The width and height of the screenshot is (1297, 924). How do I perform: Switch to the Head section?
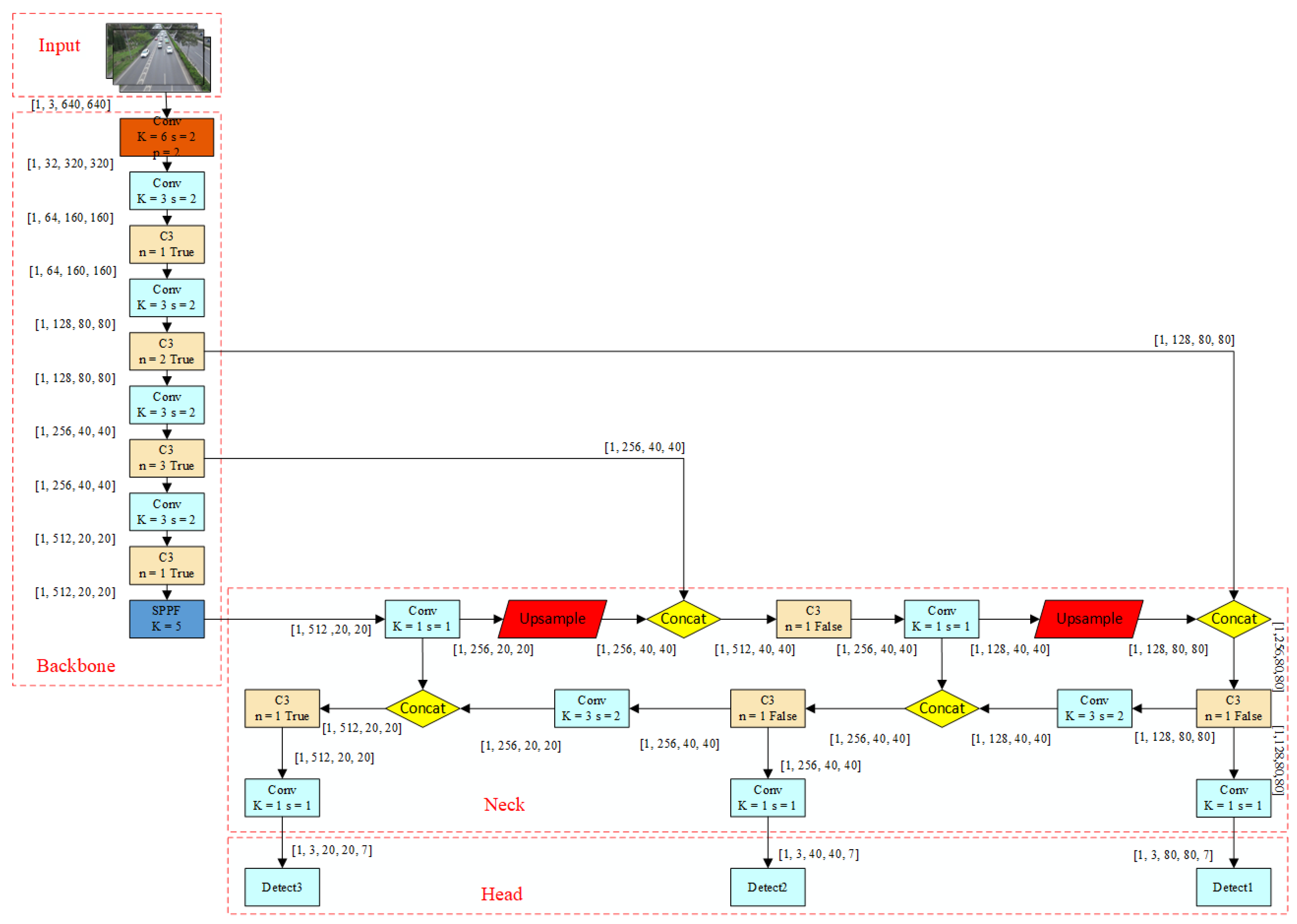(501, 894)
